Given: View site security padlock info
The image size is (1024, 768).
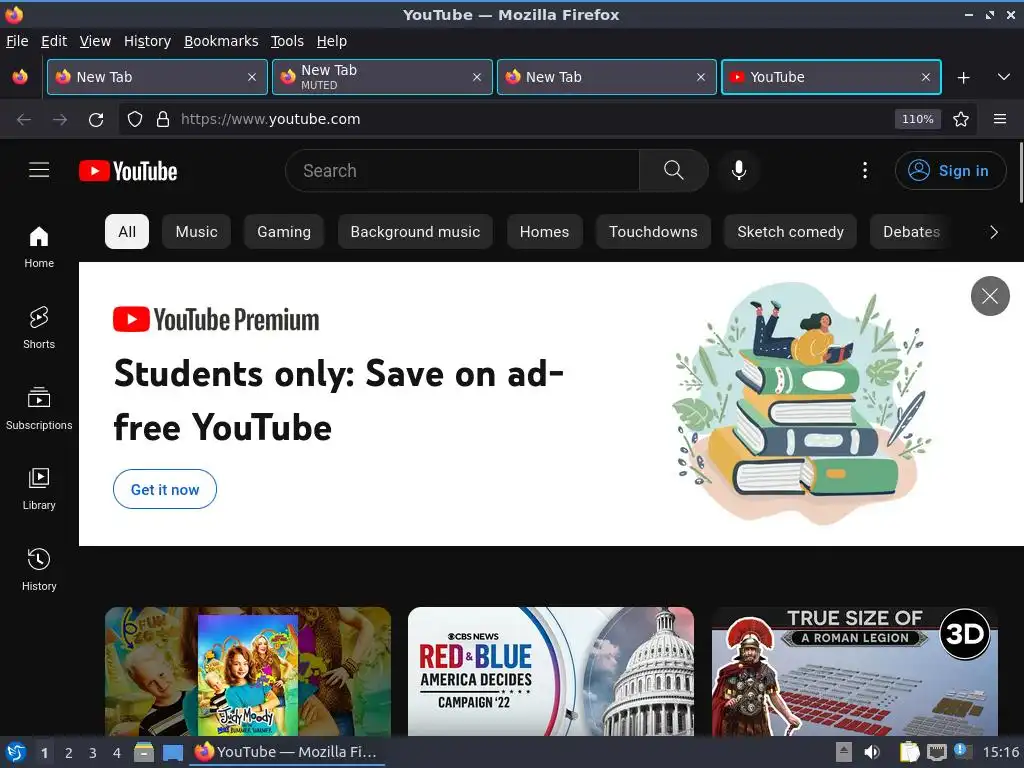Looking at the screenshot, I should pyautogui.click(x=163, y=120).
